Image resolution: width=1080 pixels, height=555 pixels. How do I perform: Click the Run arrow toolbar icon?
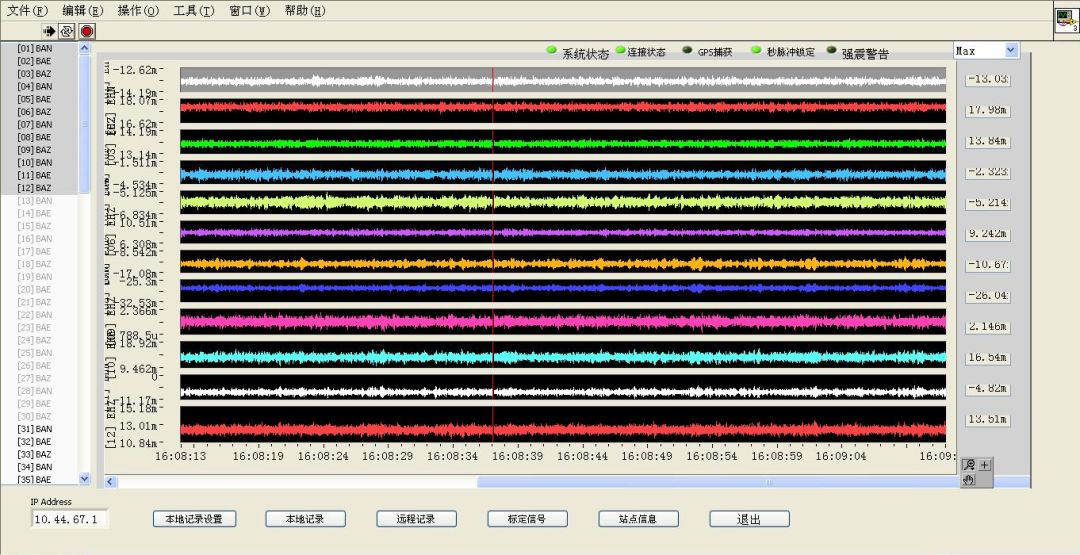(48, 31)
